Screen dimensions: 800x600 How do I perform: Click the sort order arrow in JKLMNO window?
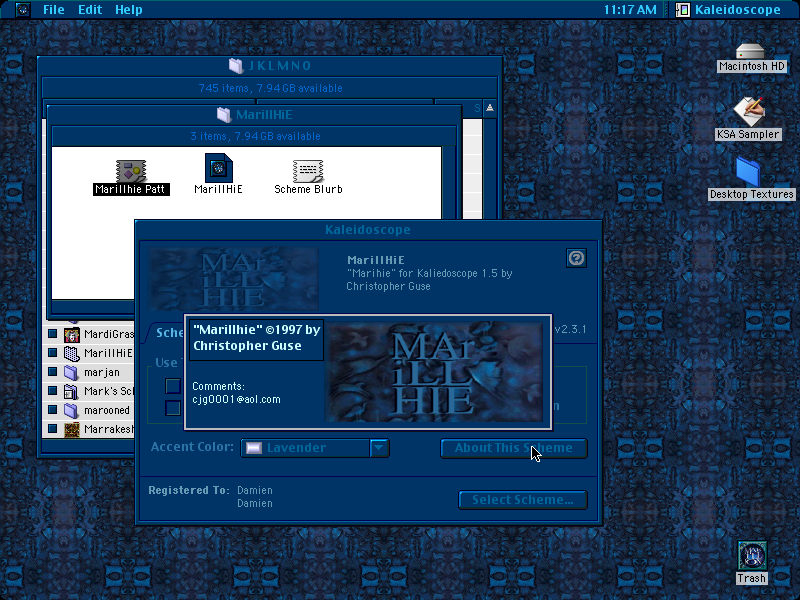(490, 108)
